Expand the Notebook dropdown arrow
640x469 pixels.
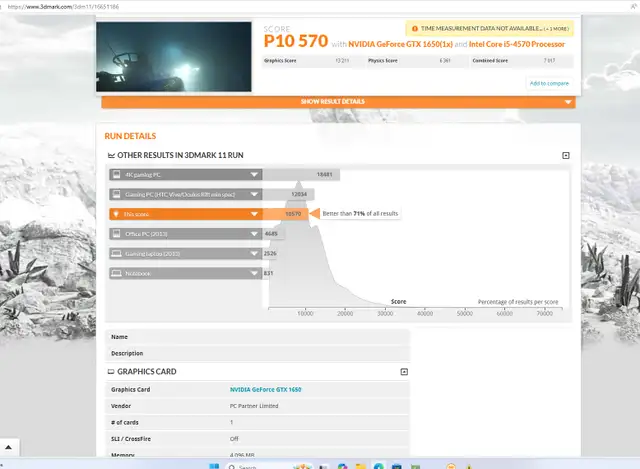pyautogui.click(x=254, y=273)
